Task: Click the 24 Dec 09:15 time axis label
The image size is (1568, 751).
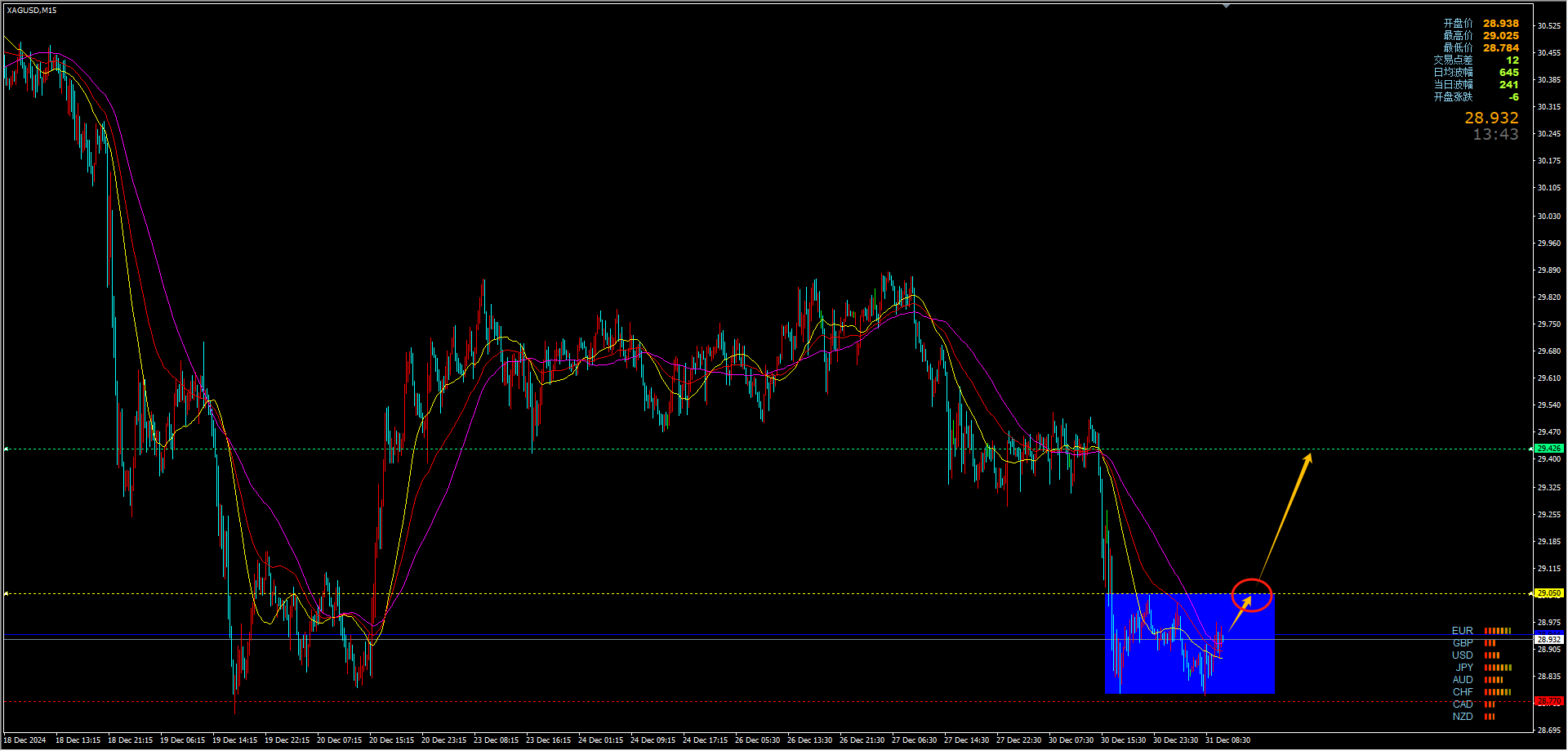Action: [653, 740]
